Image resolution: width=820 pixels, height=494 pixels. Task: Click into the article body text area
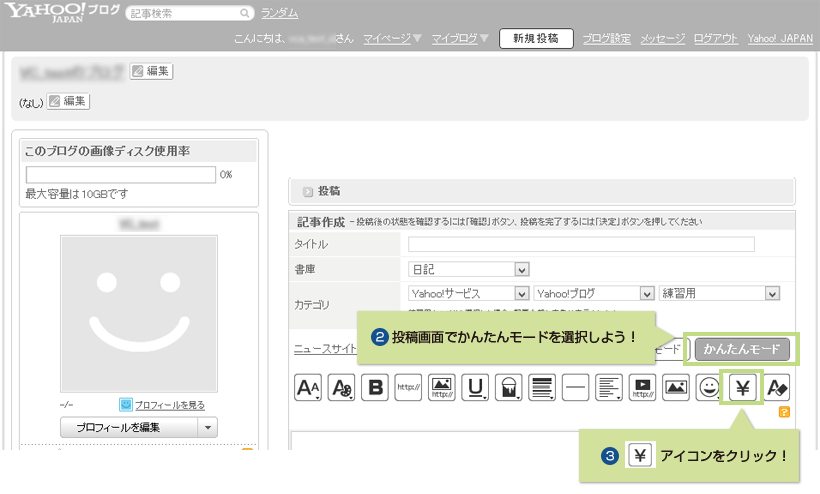[434, 441]
